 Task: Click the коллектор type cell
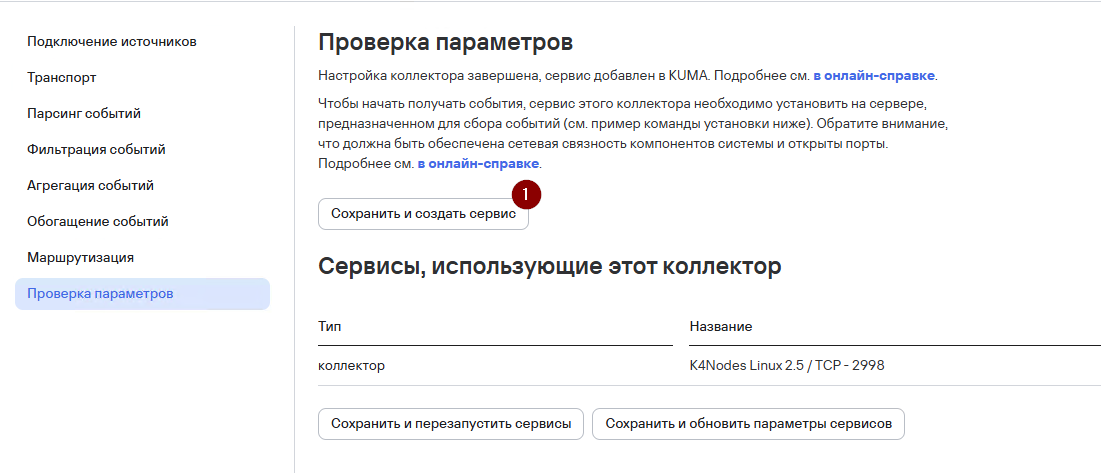[x=351, y=366]
